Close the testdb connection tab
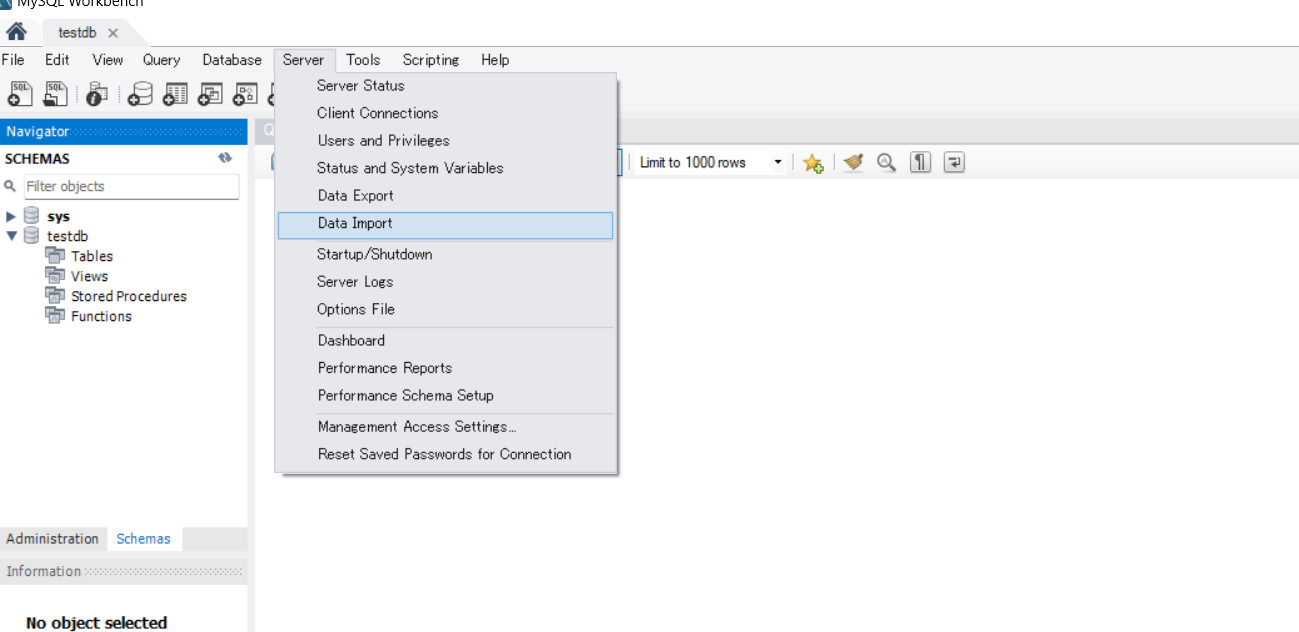 113,33
